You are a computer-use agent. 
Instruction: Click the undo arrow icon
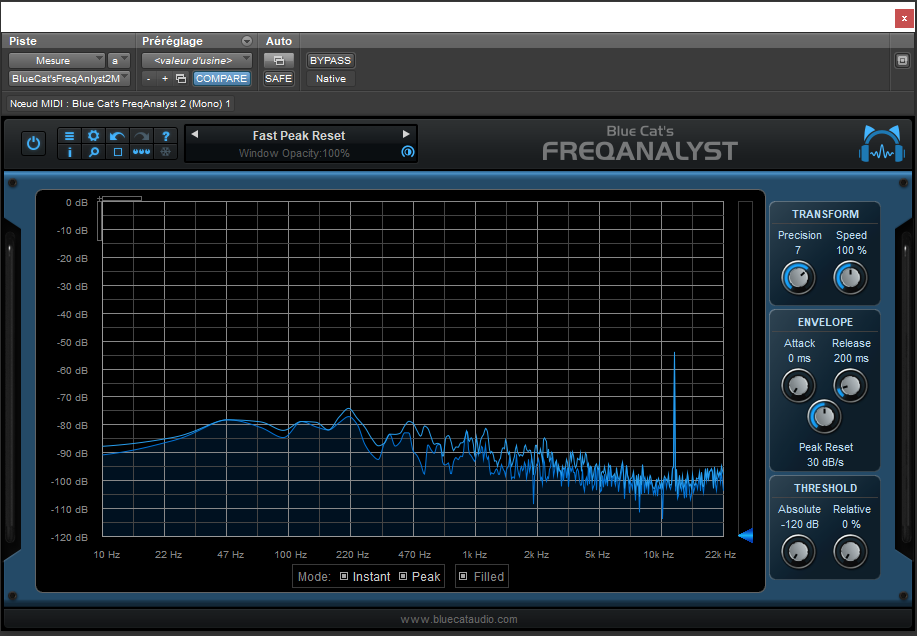point(118,136)
